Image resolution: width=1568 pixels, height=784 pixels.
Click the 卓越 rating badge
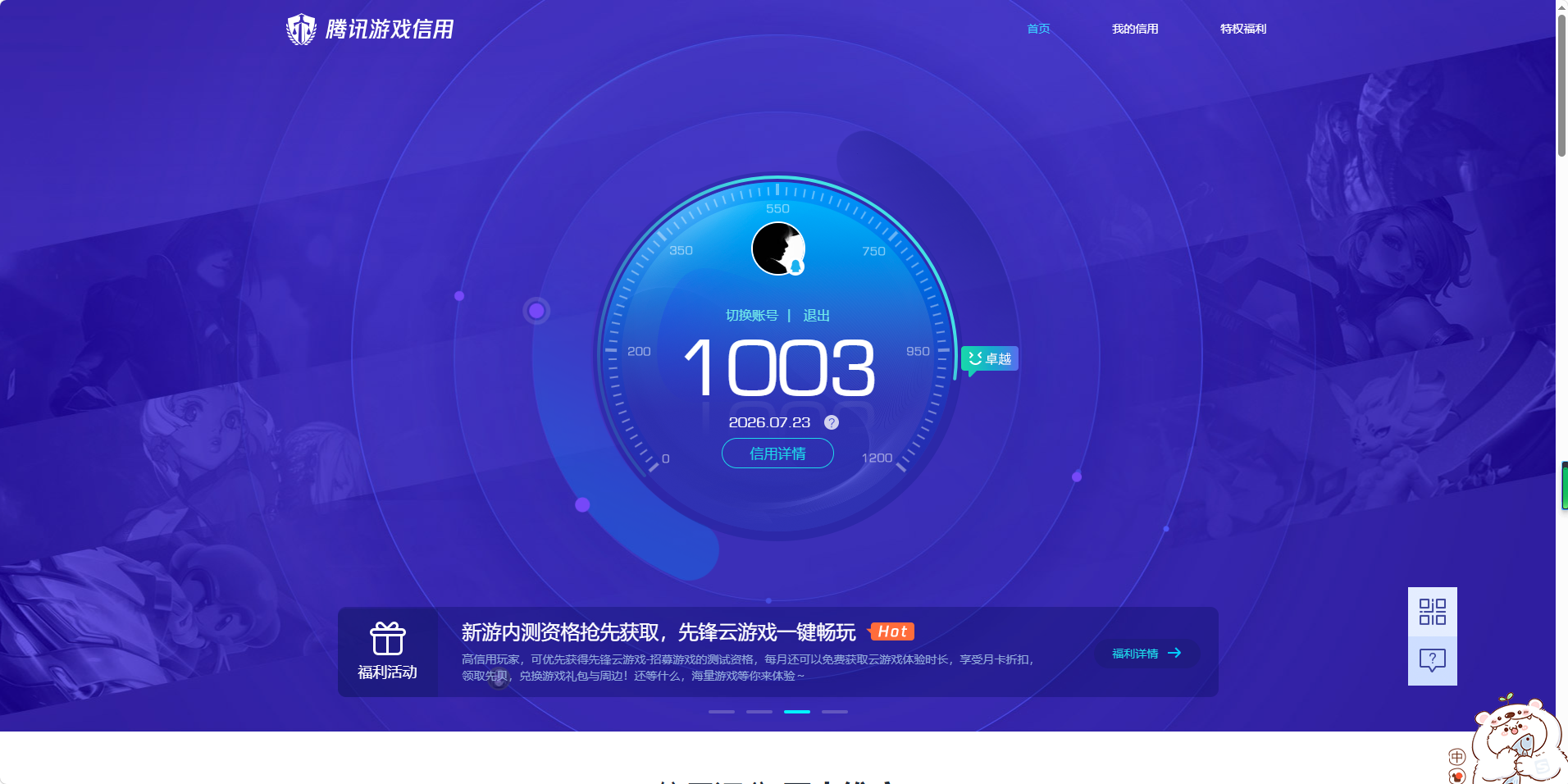click(990, 359)
